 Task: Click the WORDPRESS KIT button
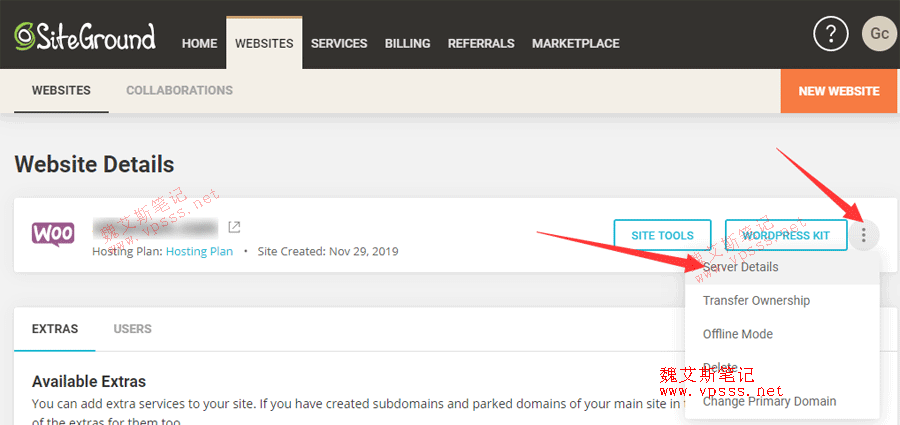pyautogui.click(x=786, y=236)
